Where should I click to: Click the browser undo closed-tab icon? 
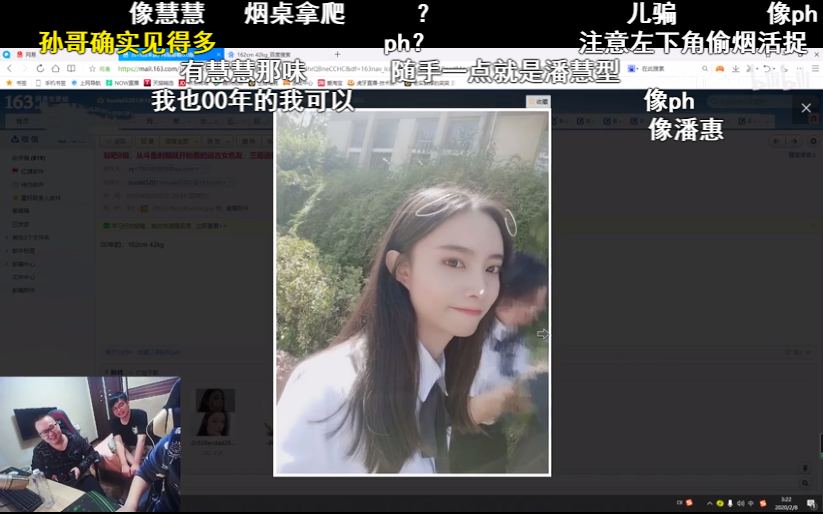[767, 69]
